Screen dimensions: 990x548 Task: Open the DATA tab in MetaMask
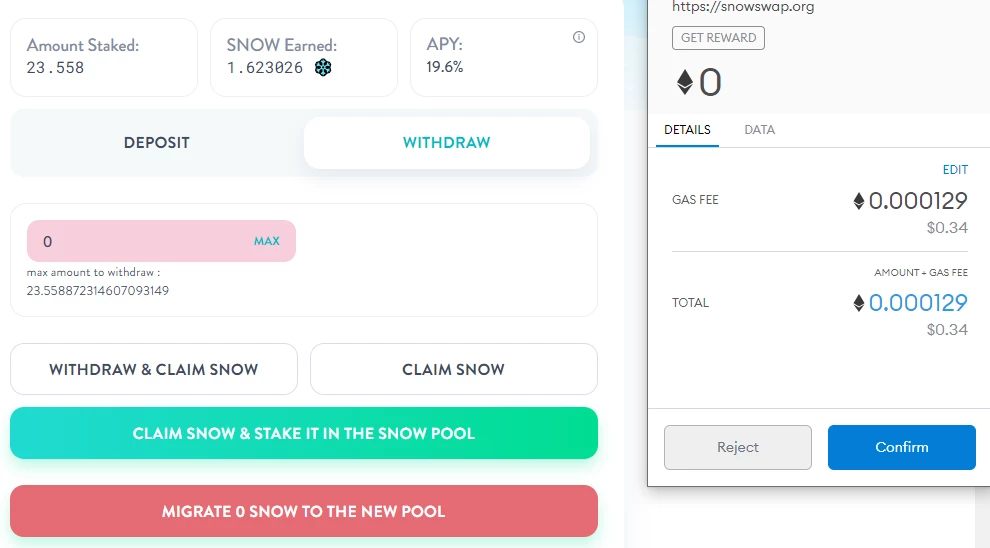click(760, 130)
